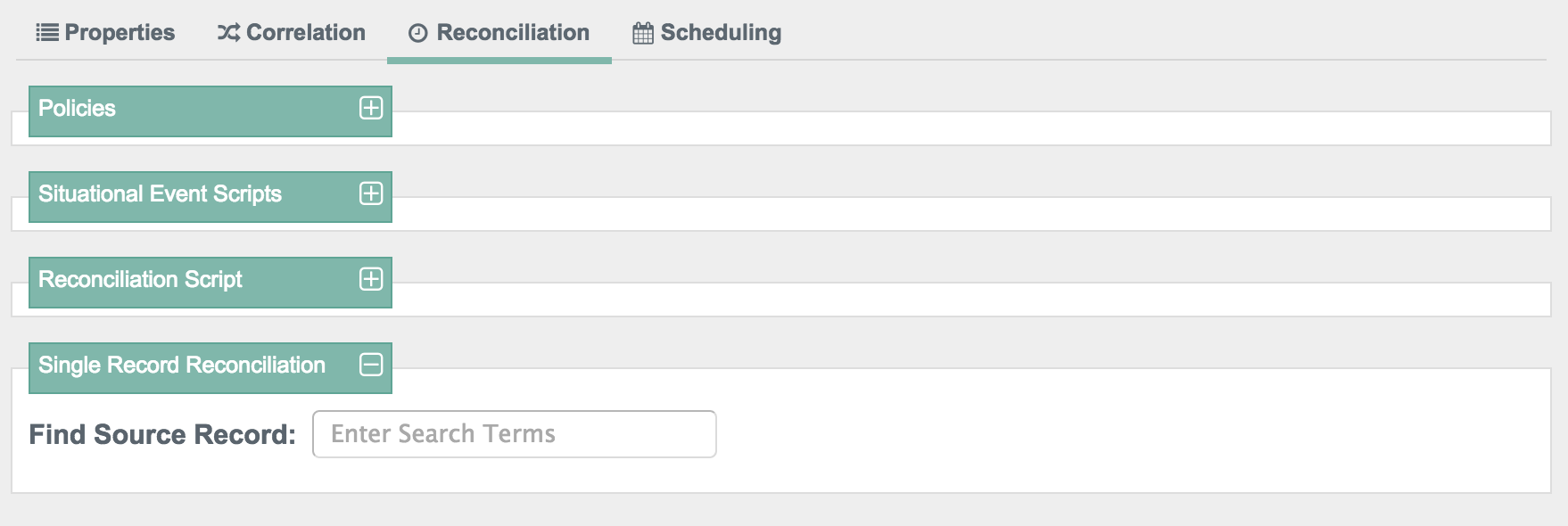This screenshot has width=1568, height=526.
Task: Click the clock icon beside Reconciliation
Action: 417,34
